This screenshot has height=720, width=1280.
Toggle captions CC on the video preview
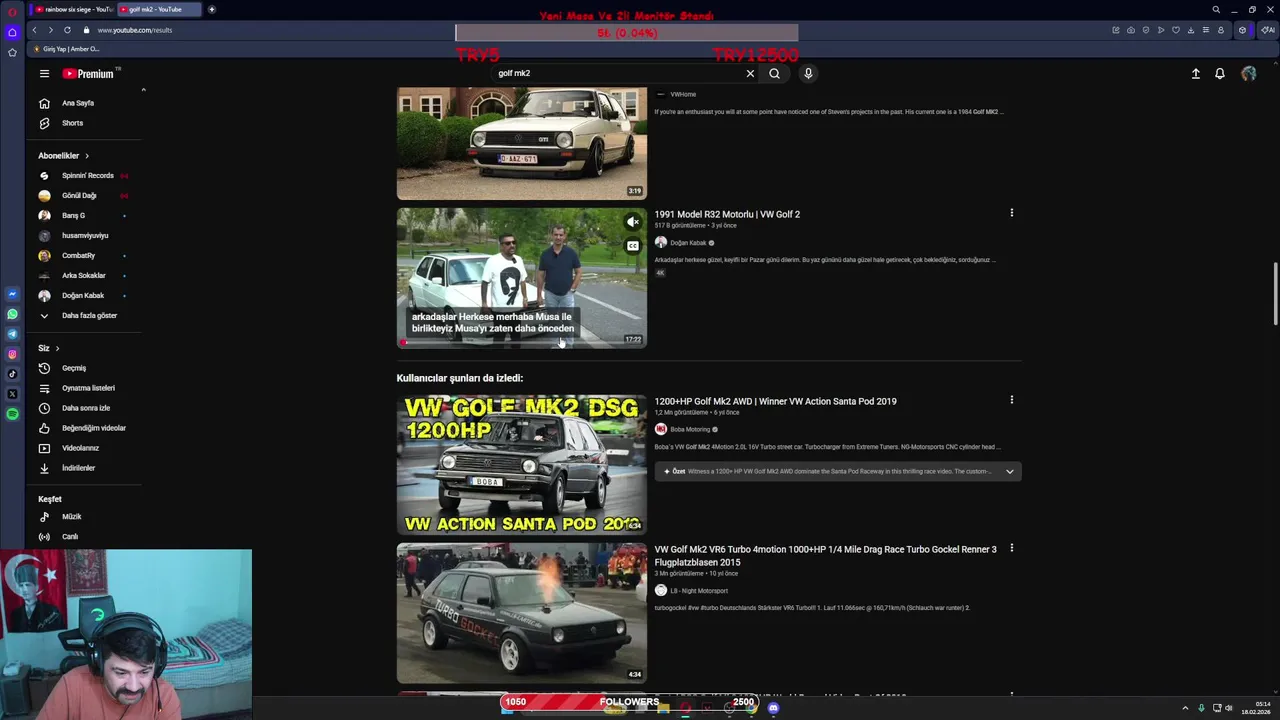pos(633,246)
